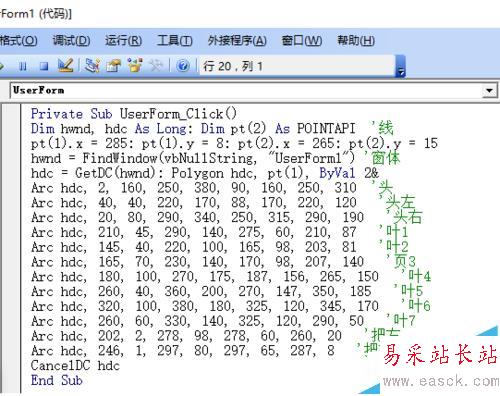Click the POINTAPI type name
Image resolution: width=500 pixels, height=396 pixels.
tap(326, 129)
